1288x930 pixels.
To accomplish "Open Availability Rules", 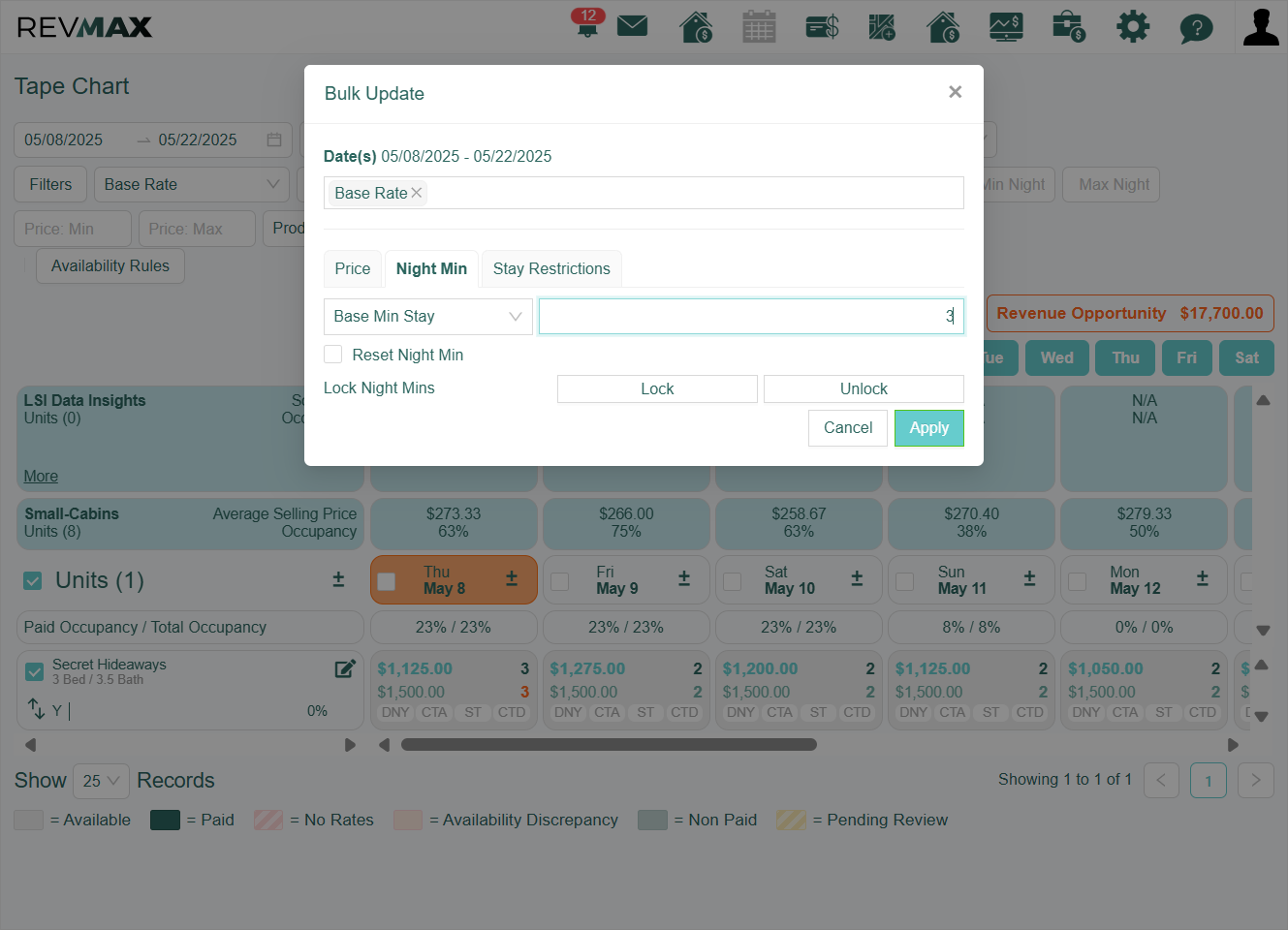I will (110, 265).
